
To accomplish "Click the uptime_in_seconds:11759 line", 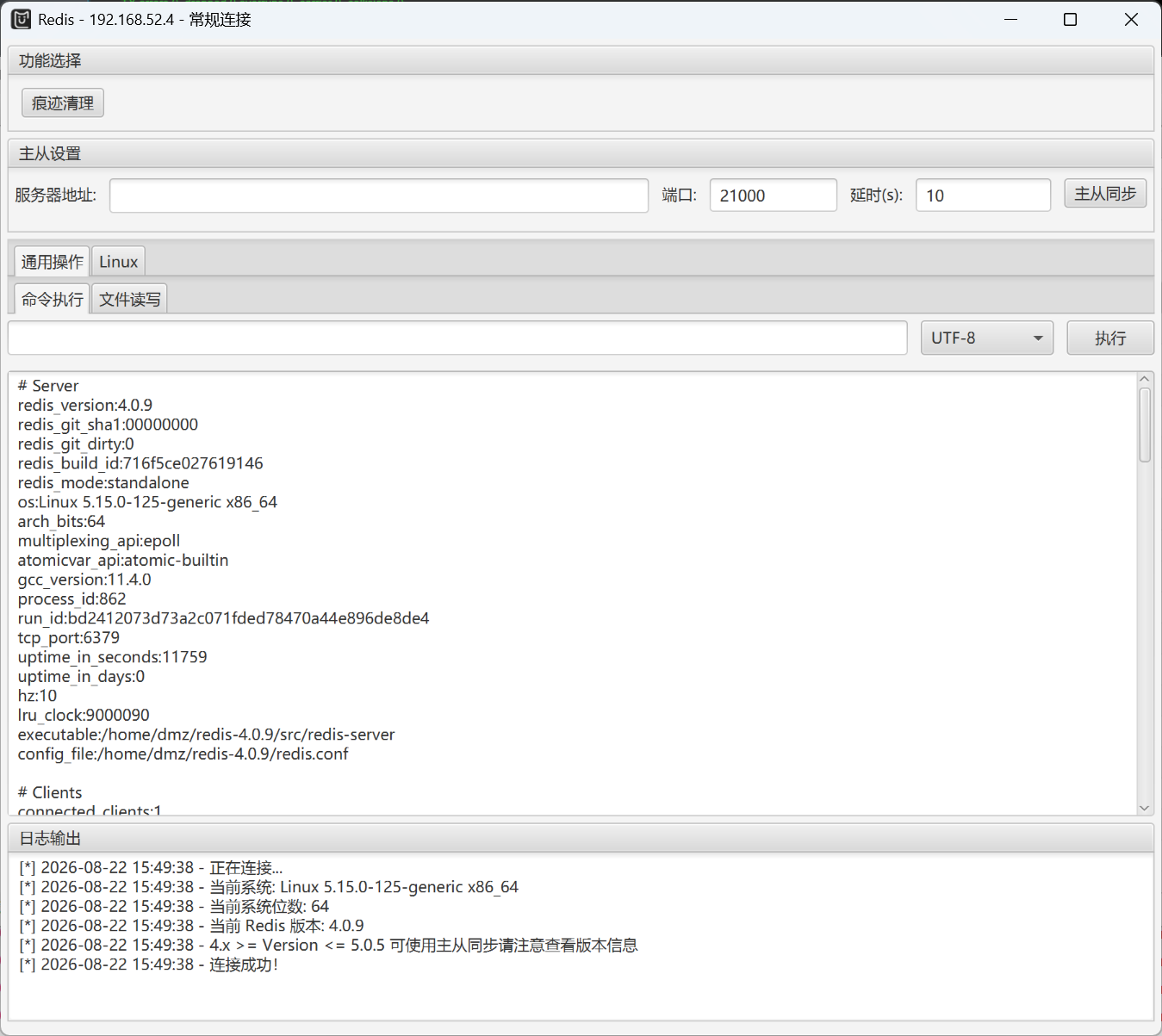I will 112,657.
